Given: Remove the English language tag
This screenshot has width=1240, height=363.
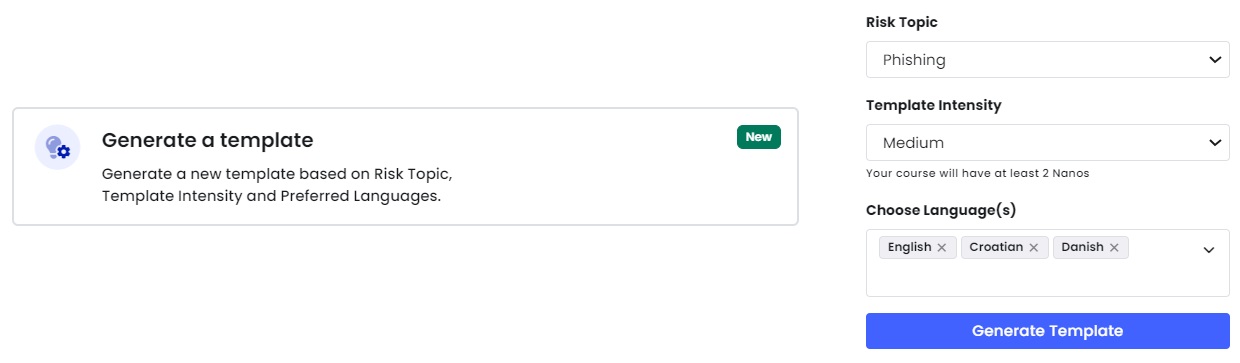Looking at the screenshot, I should coord(941,247).
